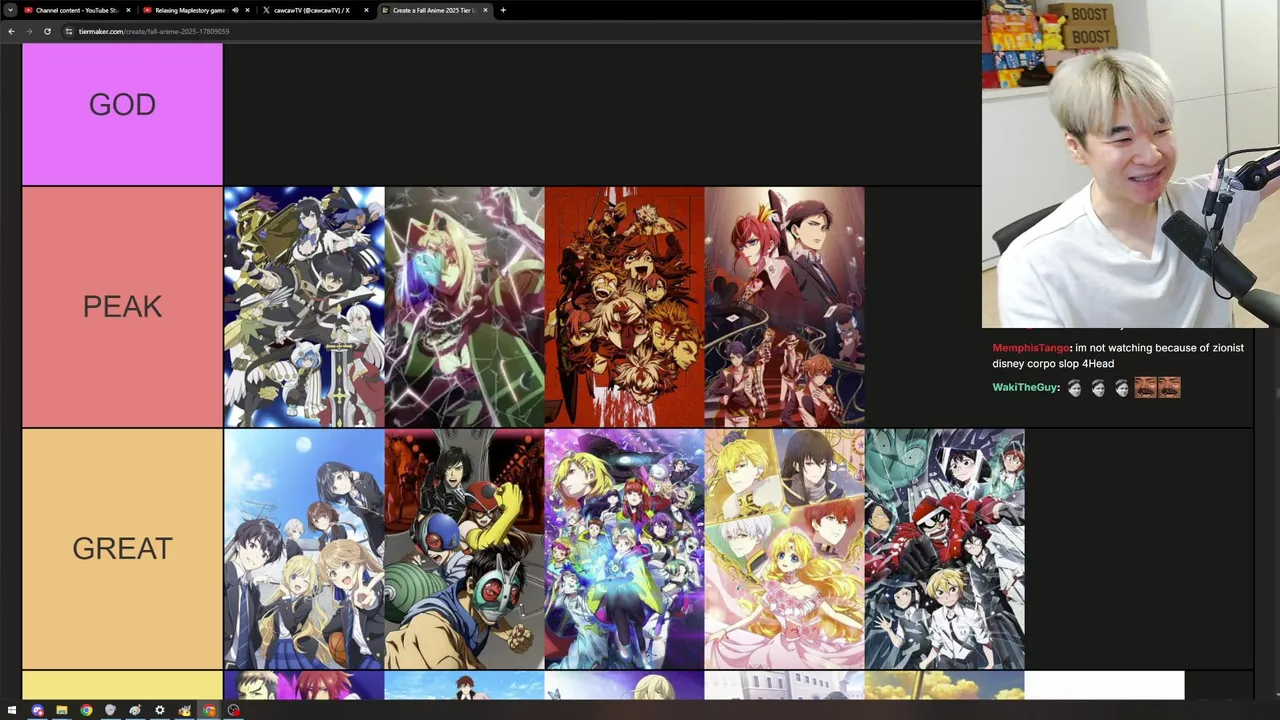Select the pink GOD tier label
Image resolution: width=1280 pixels, height=720 pixels.
coord(122,114)
